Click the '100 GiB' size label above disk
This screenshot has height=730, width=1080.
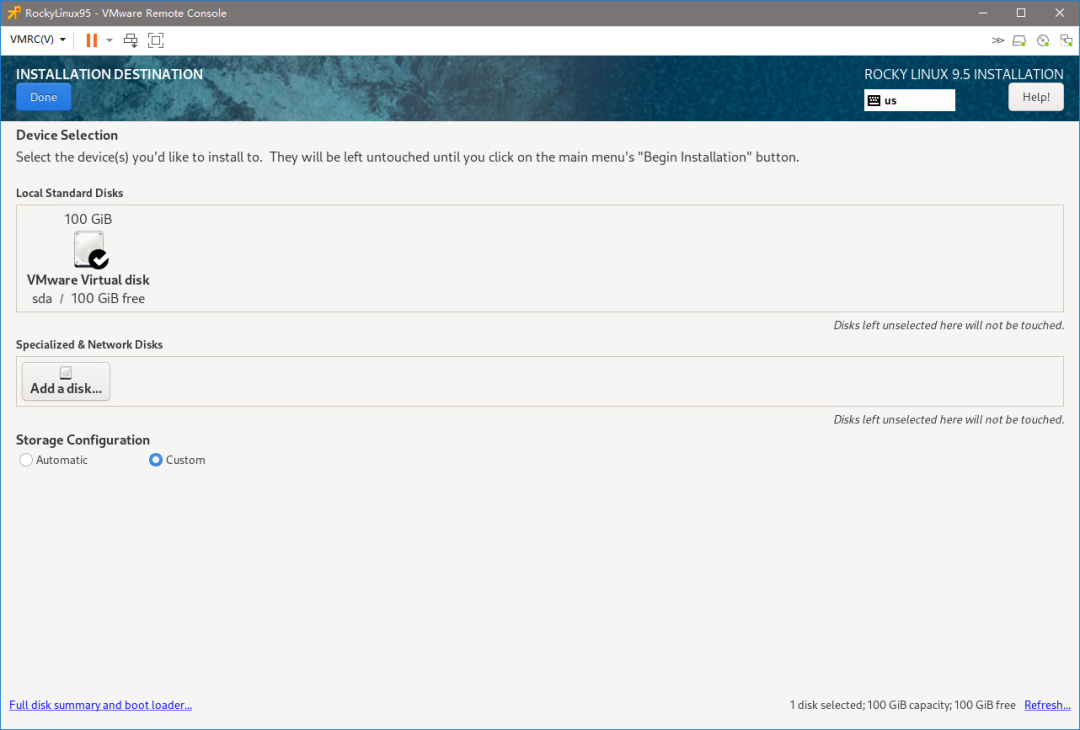88,219
